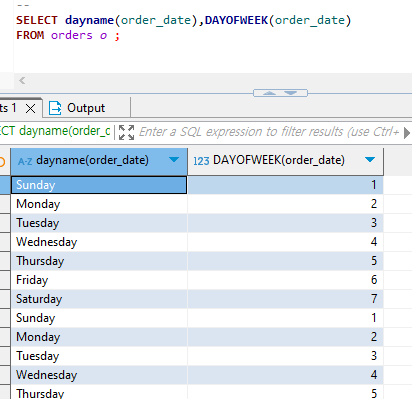Select the second Tuesday cell
This screenshot has height=399, width=412.
pyautogui.click(x=99, y=356)
